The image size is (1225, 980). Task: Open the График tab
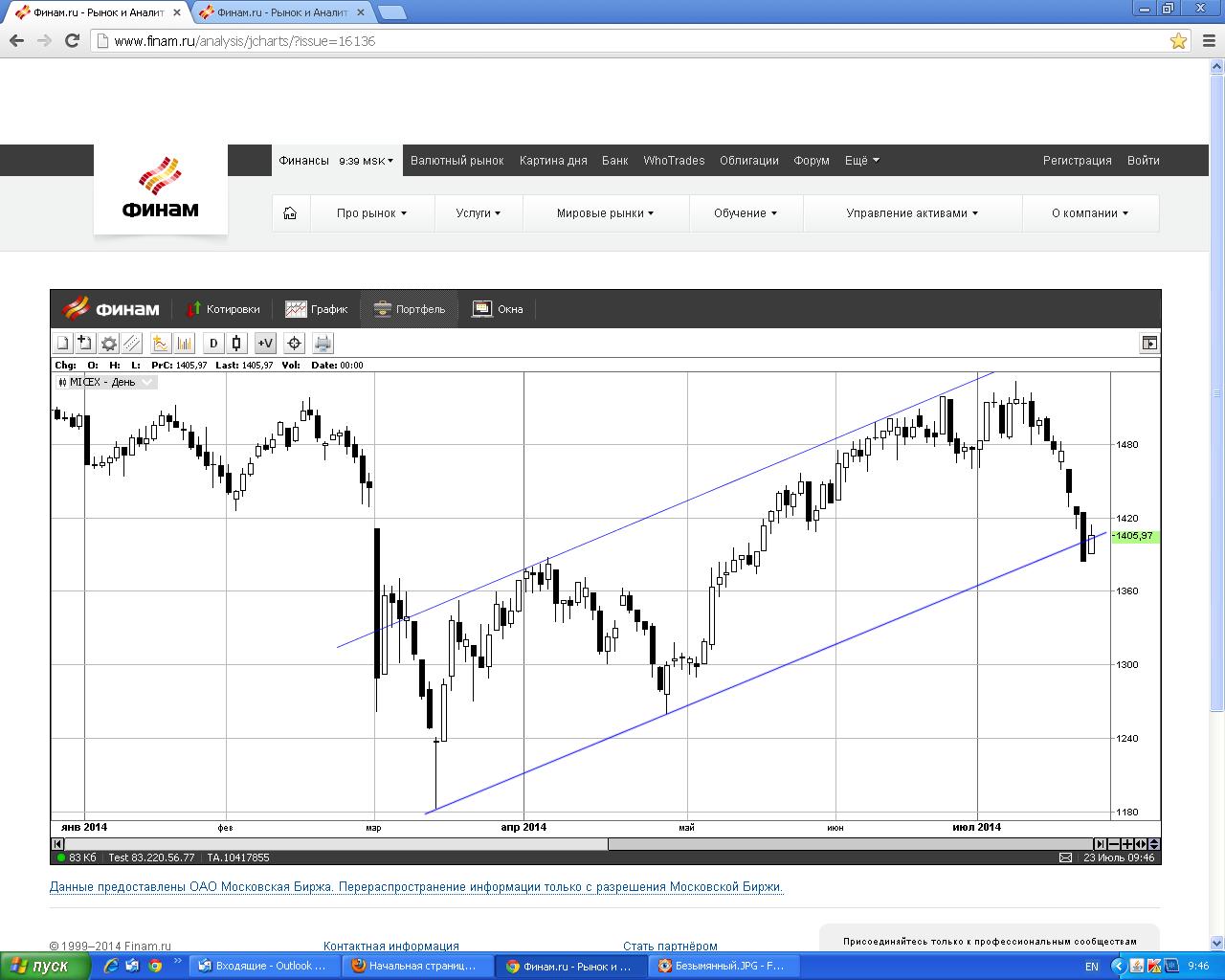pyautogui.click(x=317, y=309)
